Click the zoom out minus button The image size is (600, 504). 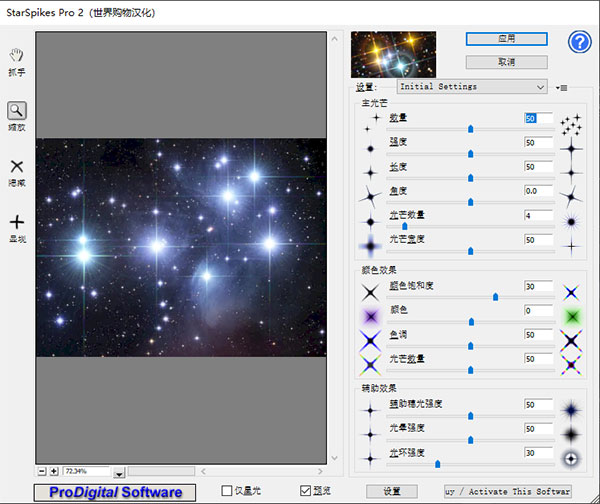click(x=42, y=470)
